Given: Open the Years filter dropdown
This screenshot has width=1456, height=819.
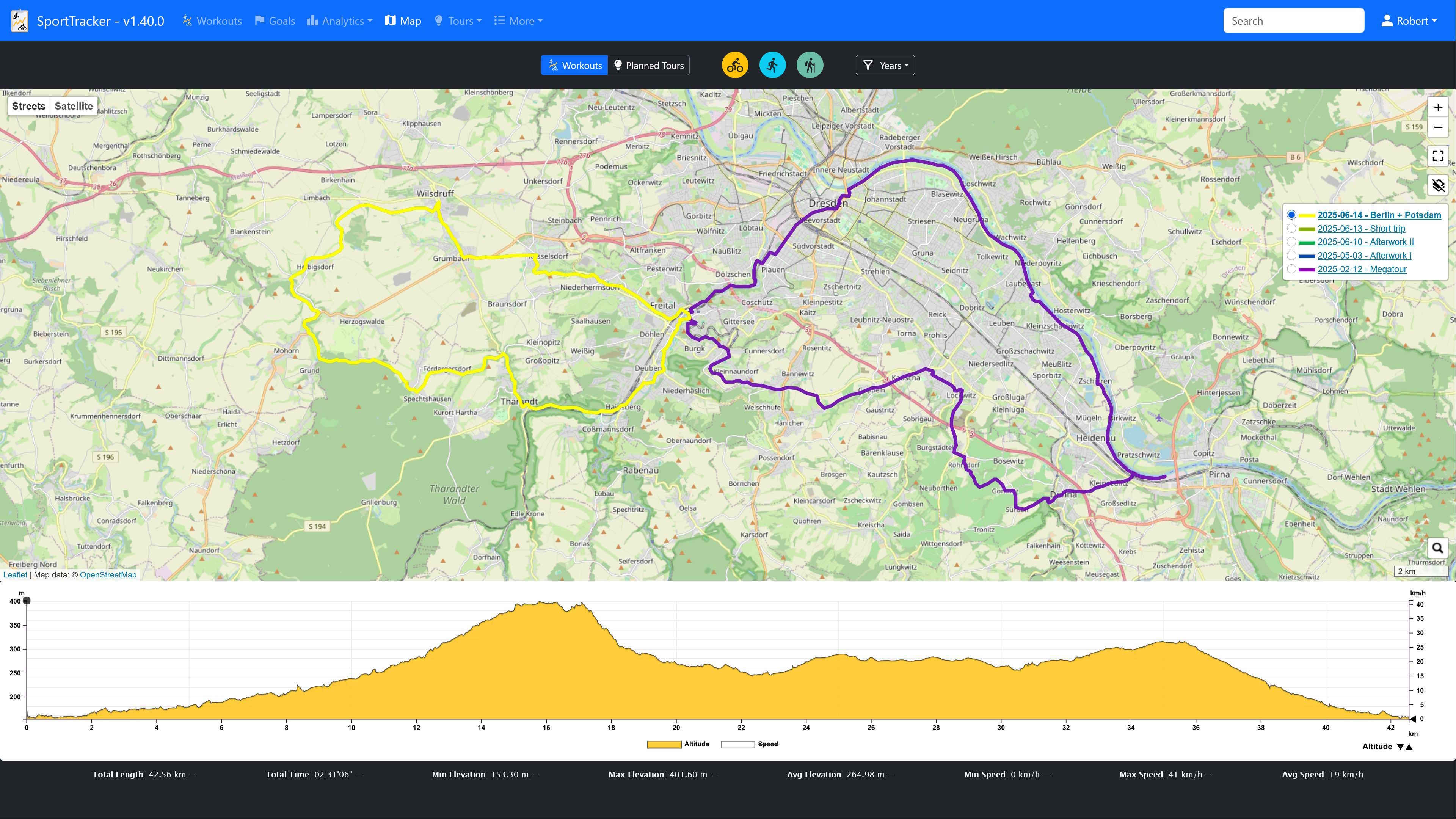Looking at the screenshot, I should tap(885, 65).
